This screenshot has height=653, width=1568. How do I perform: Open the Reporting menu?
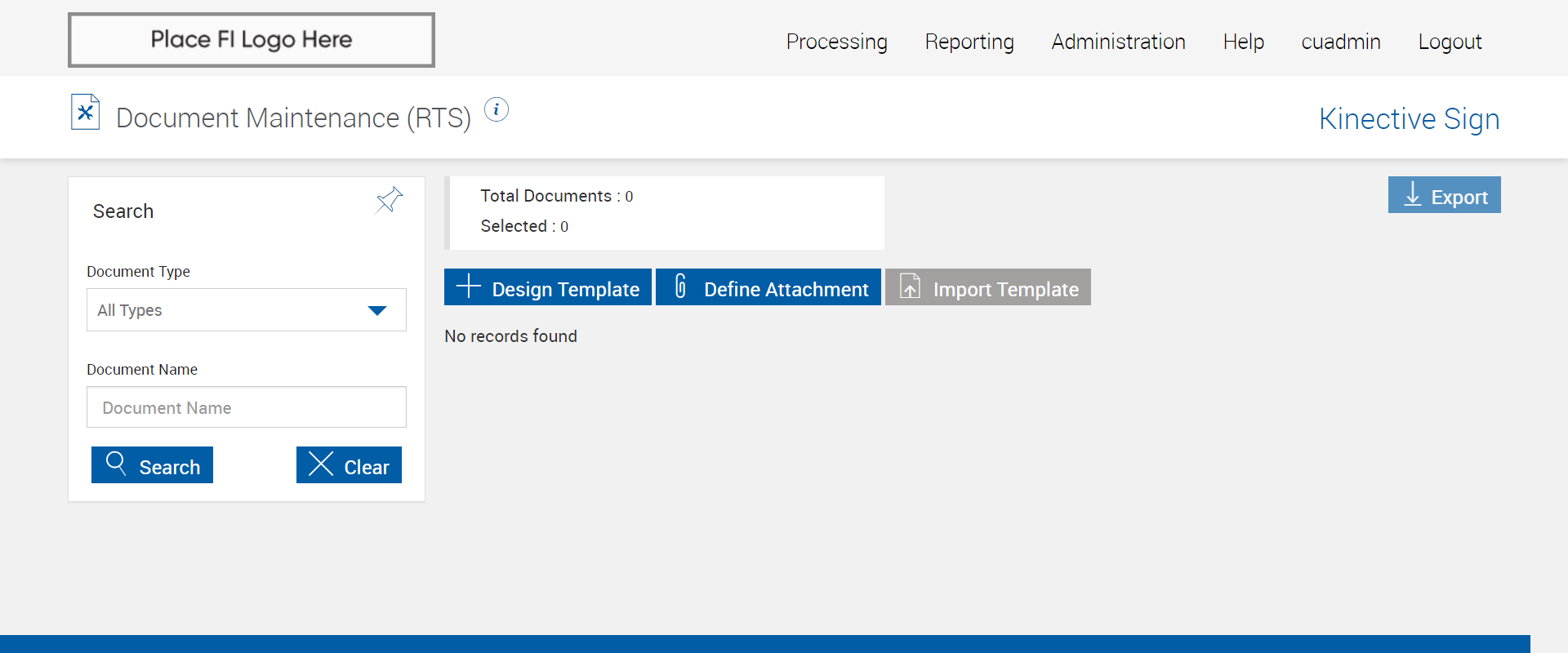[969, 42]
